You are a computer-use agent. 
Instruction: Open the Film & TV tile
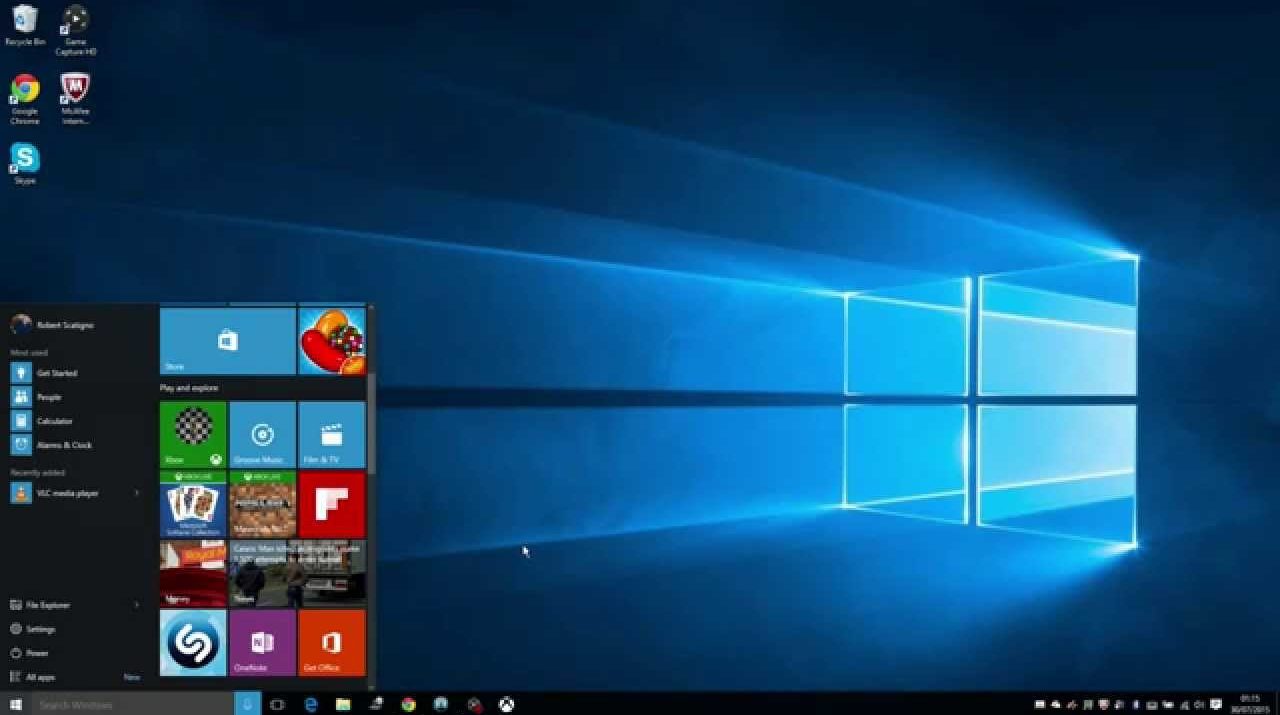coord(332,434)
